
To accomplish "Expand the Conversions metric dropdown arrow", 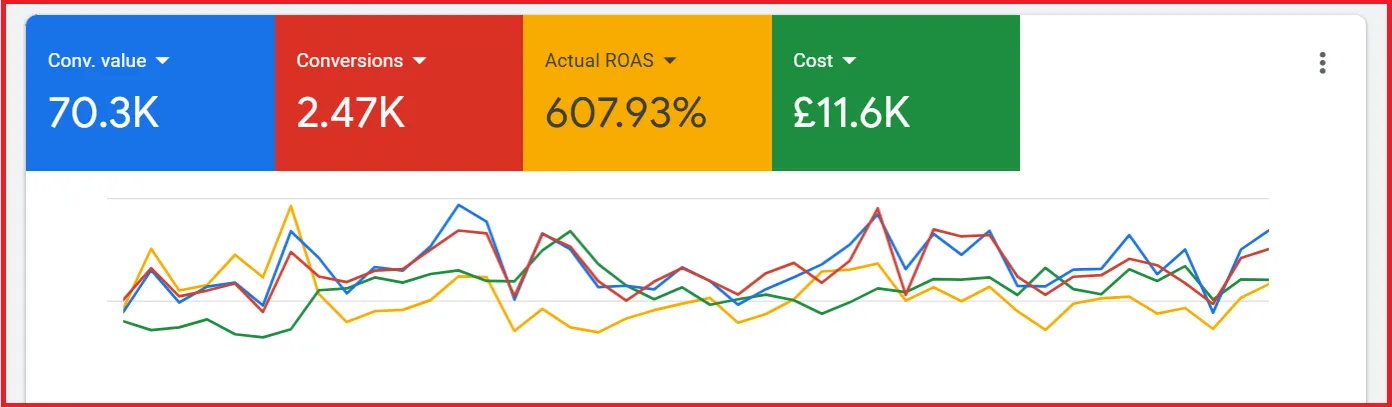I will (420, 61).
